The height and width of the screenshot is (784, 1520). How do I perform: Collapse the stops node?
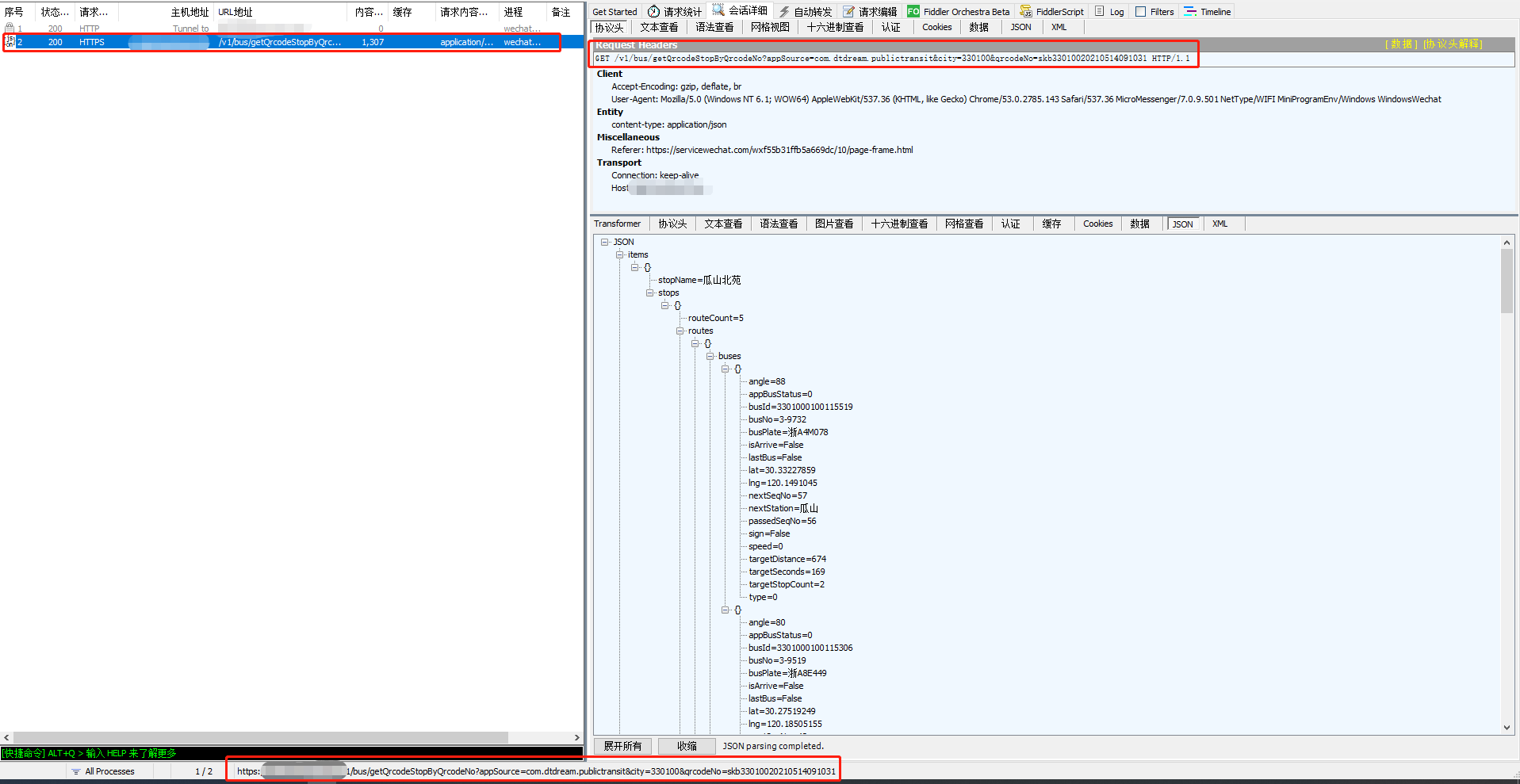tap(649, 293)
